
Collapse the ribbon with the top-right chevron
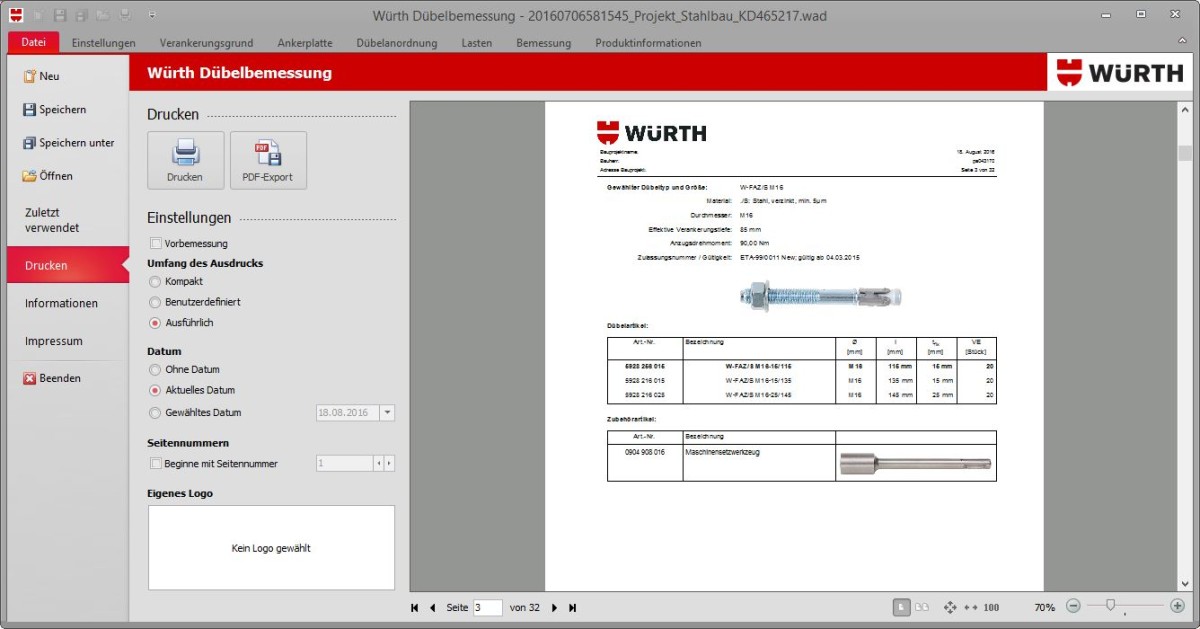pos(1182,40)
